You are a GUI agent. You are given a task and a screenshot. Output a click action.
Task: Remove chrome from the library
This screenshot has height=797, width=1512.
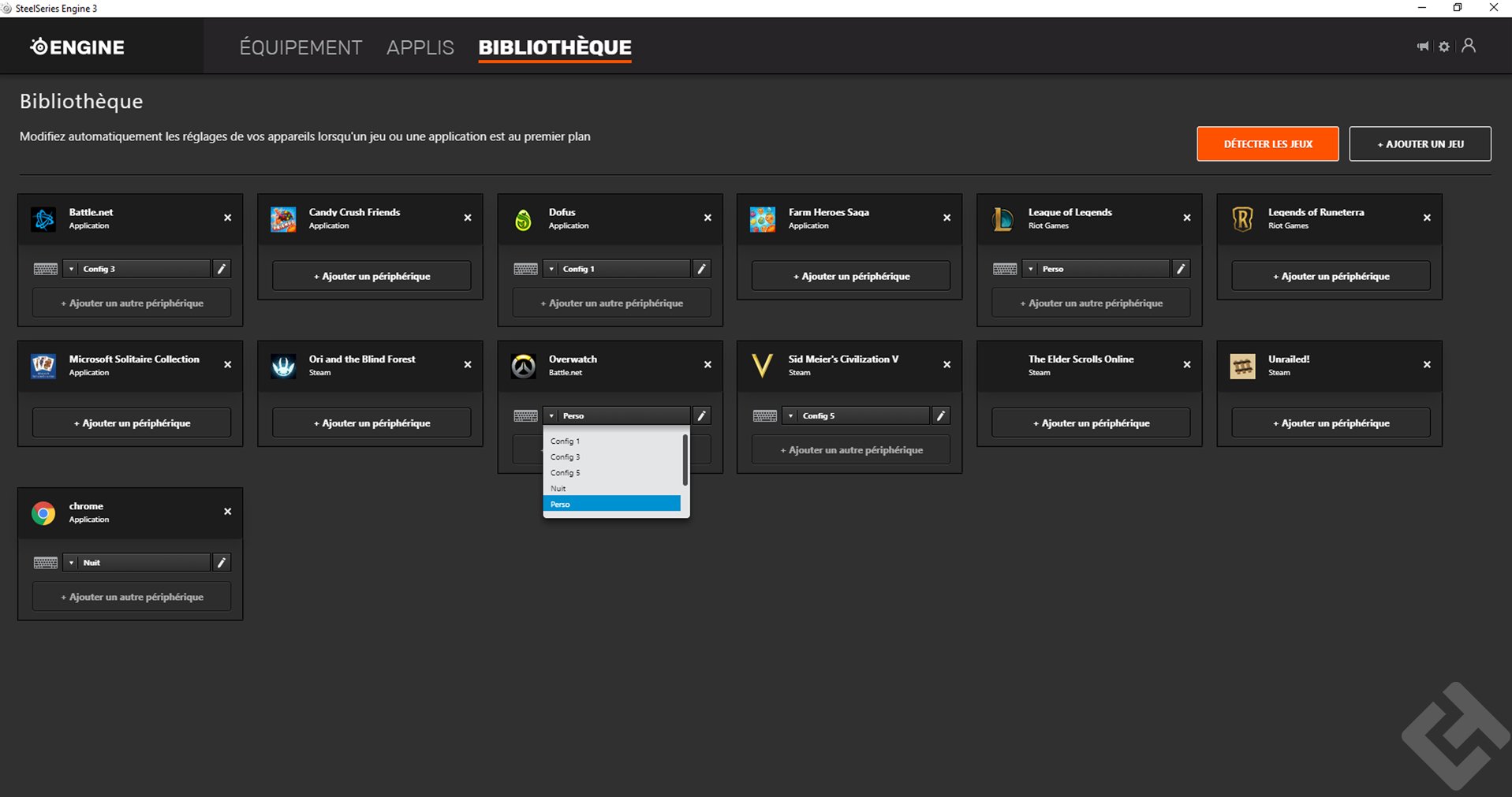pos(228,512)
